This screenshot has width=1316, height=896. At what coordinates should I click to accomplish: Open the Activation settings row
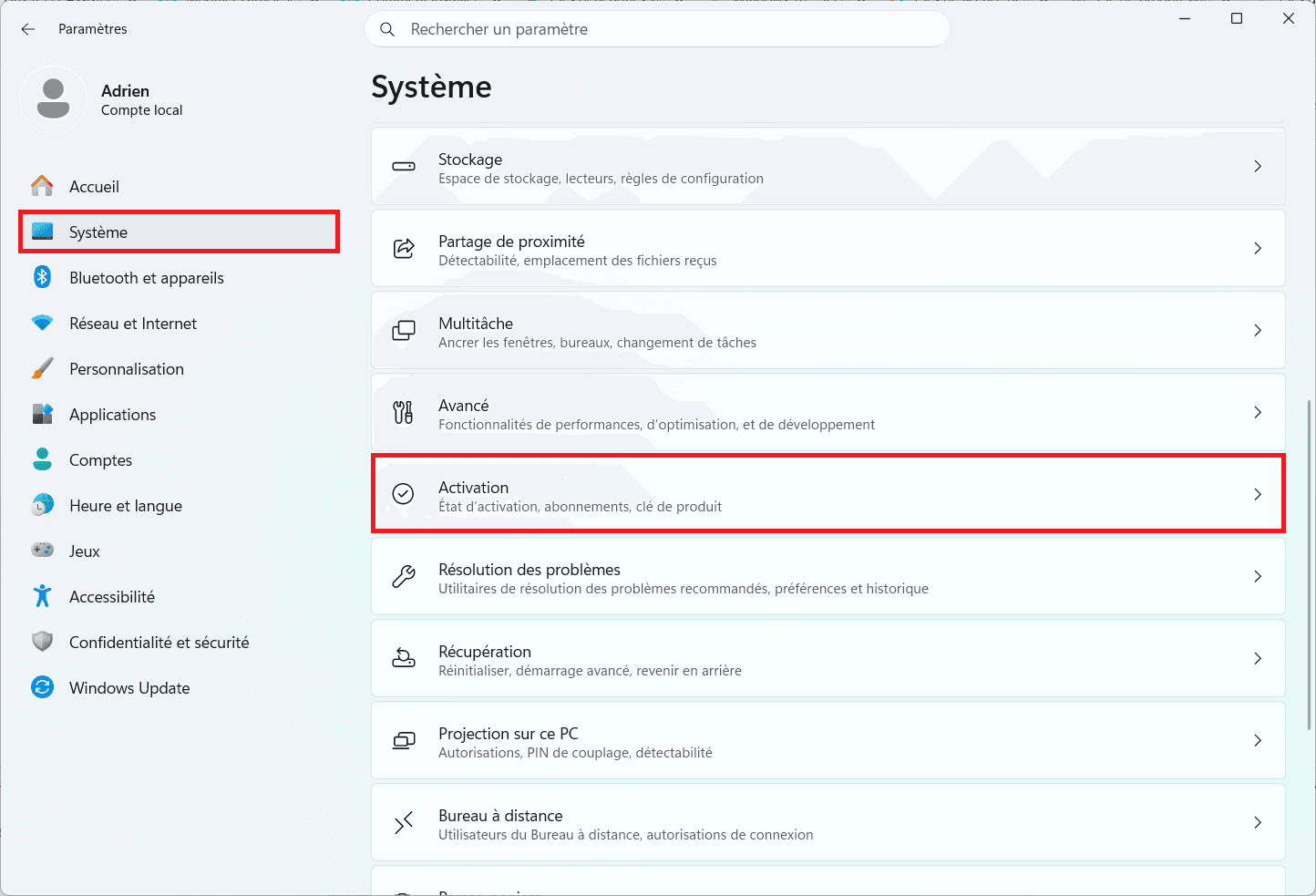point(828,494)
